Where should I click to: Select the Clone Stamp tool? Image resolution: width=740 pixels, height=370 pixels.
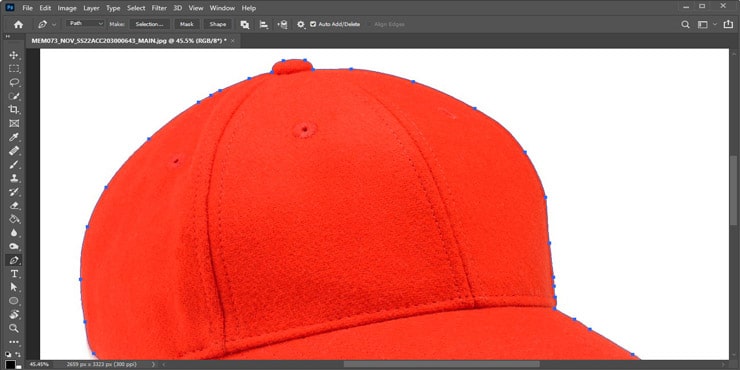click(x=14, y=178)
